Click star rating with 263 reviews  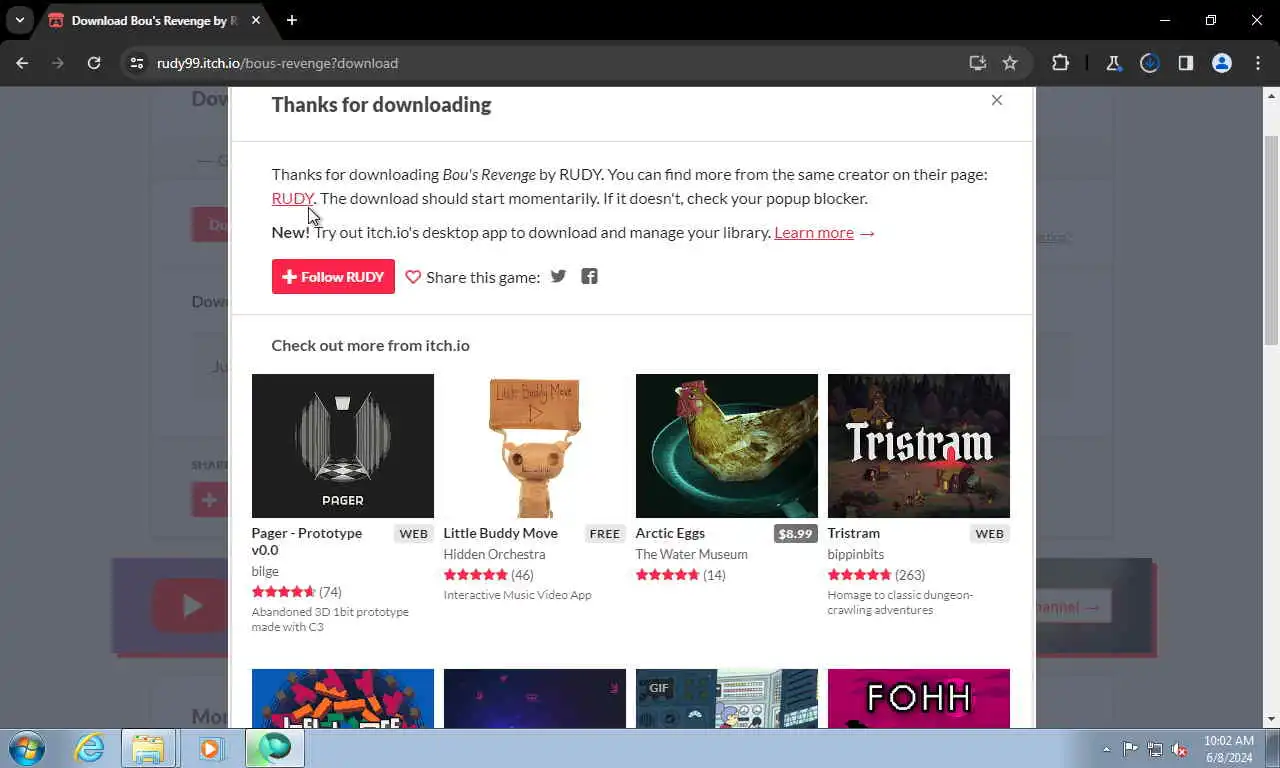pos(859,574)
